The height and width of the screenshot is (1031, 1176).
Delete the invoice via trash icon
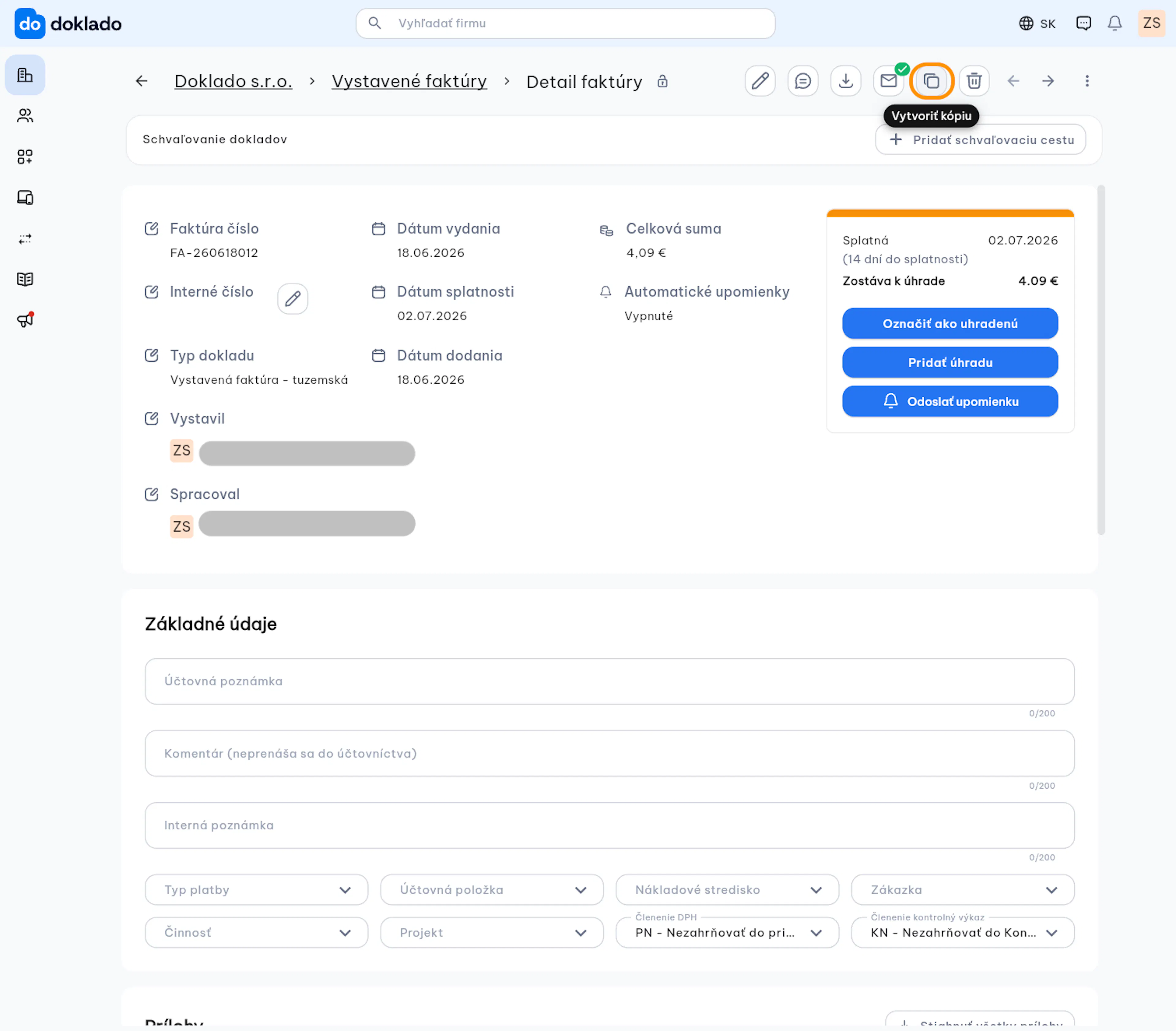tap(974, 81)
